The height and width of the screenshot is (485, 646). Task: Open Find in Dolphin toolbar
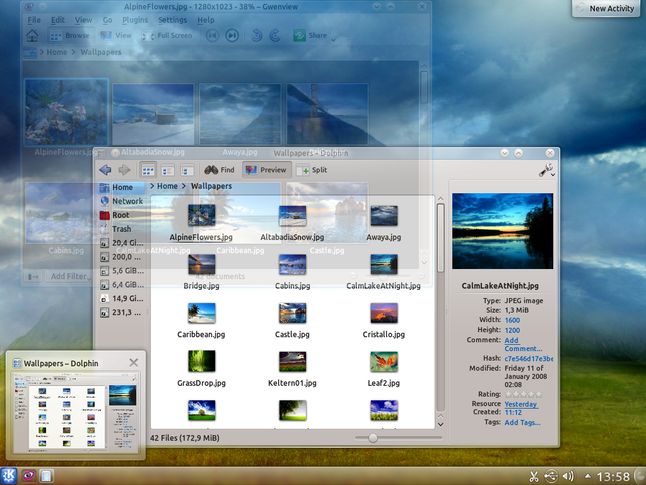click(x=220, y=170)
